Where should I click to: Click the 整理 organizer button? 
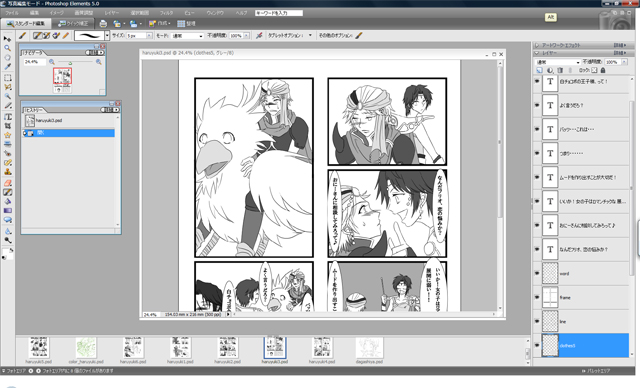point(186,24)
